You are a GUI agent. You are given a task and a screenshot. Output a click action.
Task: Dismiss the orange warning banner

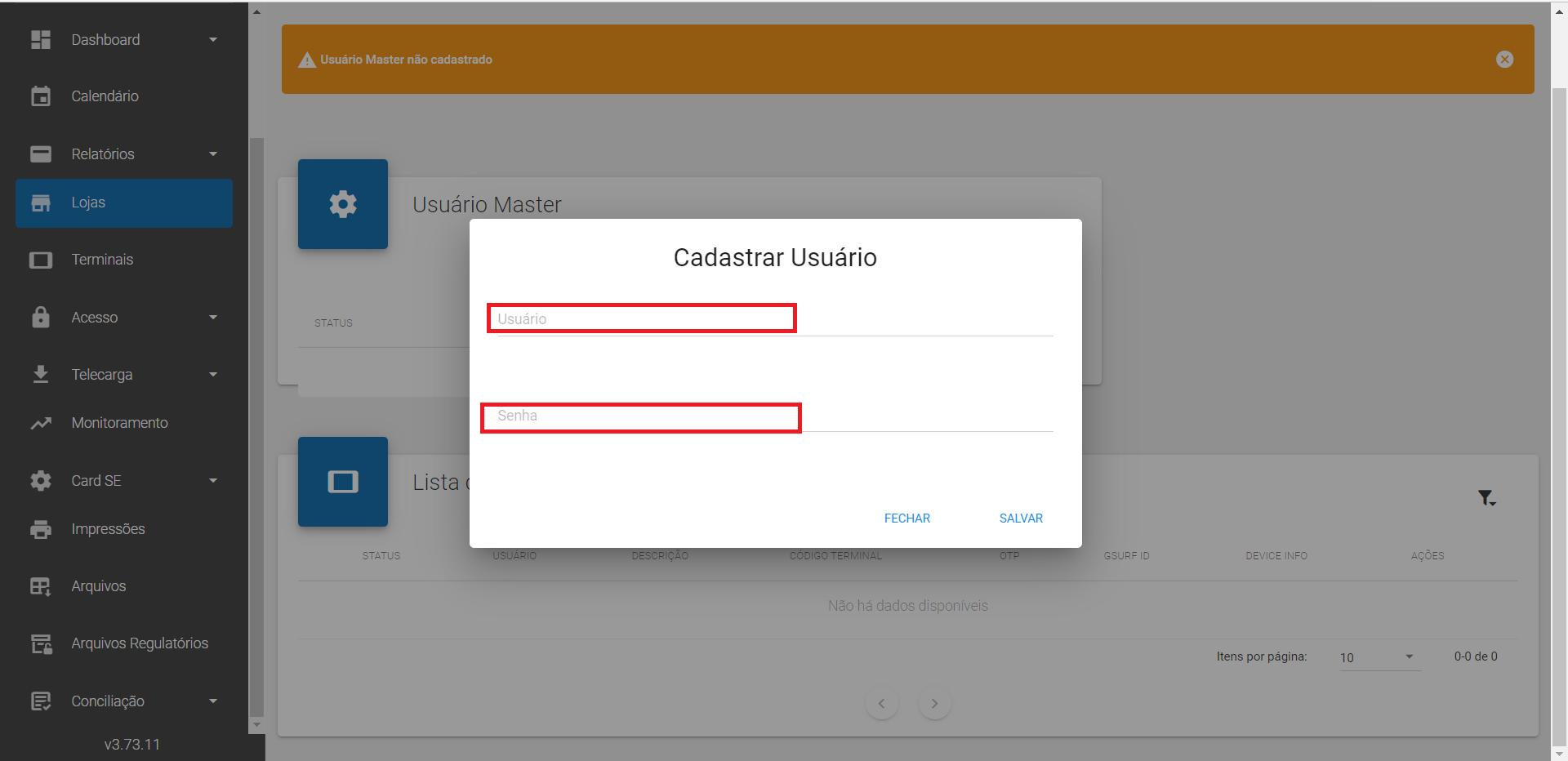point(1504,60)
